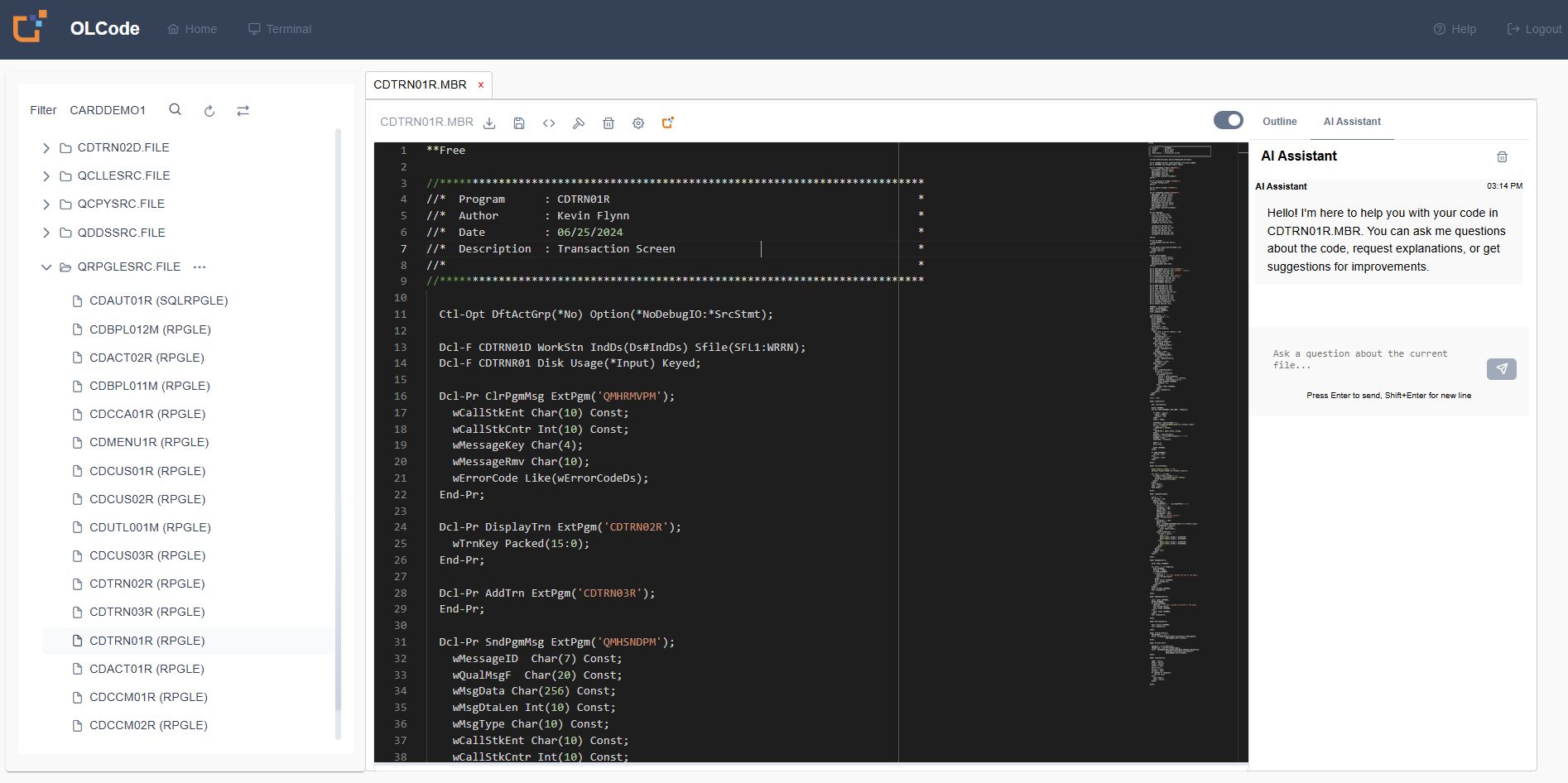Select the QDDSSRC.FILE folder icon
The height and width of the screenshot is (783, 1568).
pyautogui.click(x=65, y=233)
